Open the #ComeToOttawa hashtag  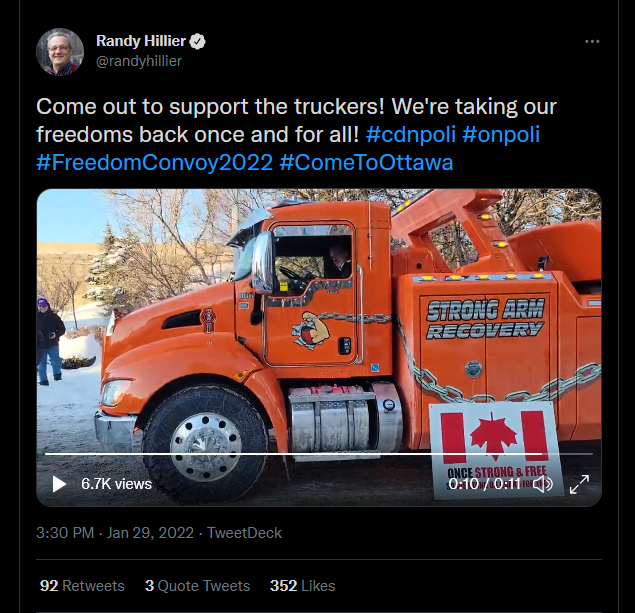tap(366, 162)
